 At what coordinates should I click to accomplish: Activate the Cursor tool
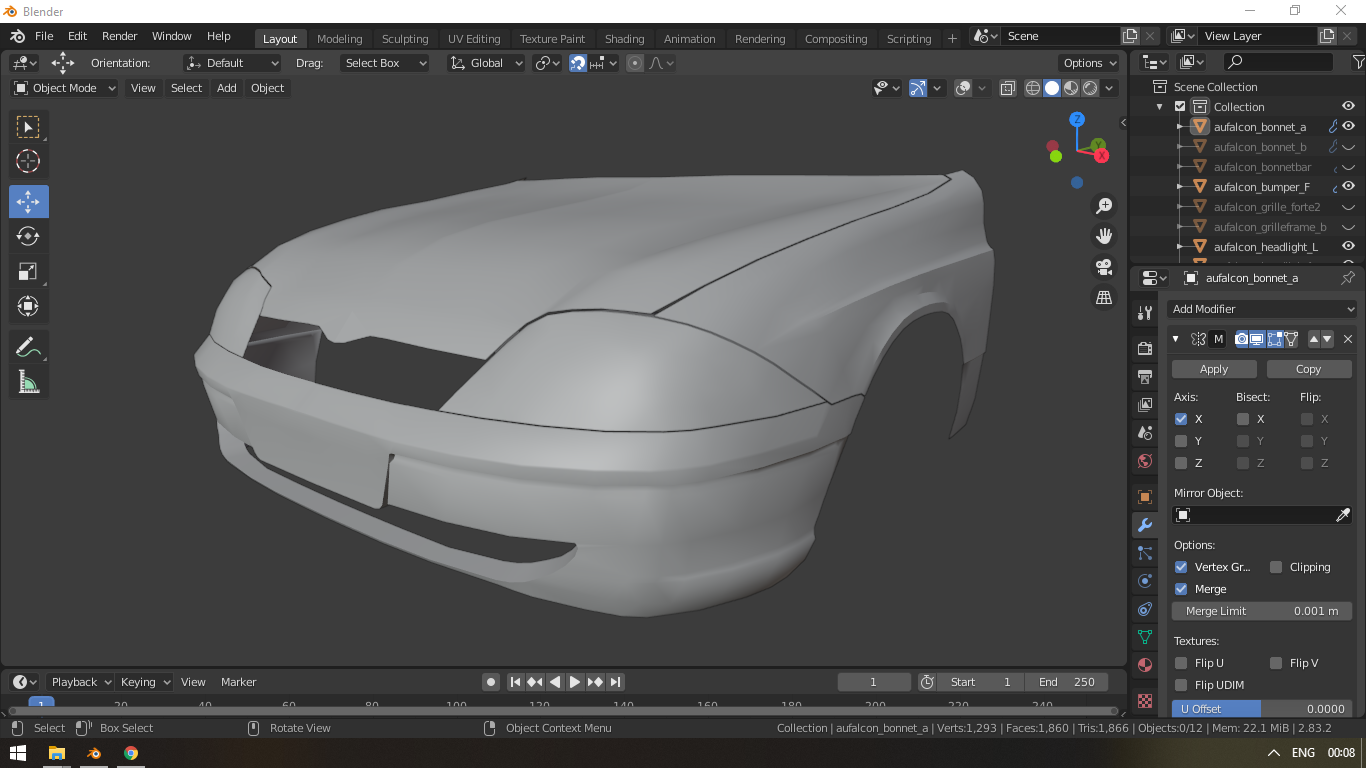click(x=28, y=161)
